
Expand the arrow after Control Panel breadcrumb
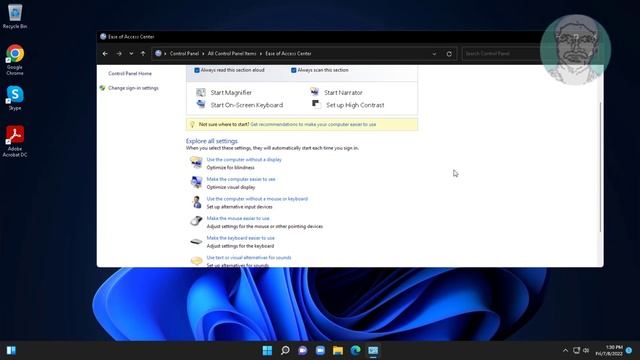203,53
